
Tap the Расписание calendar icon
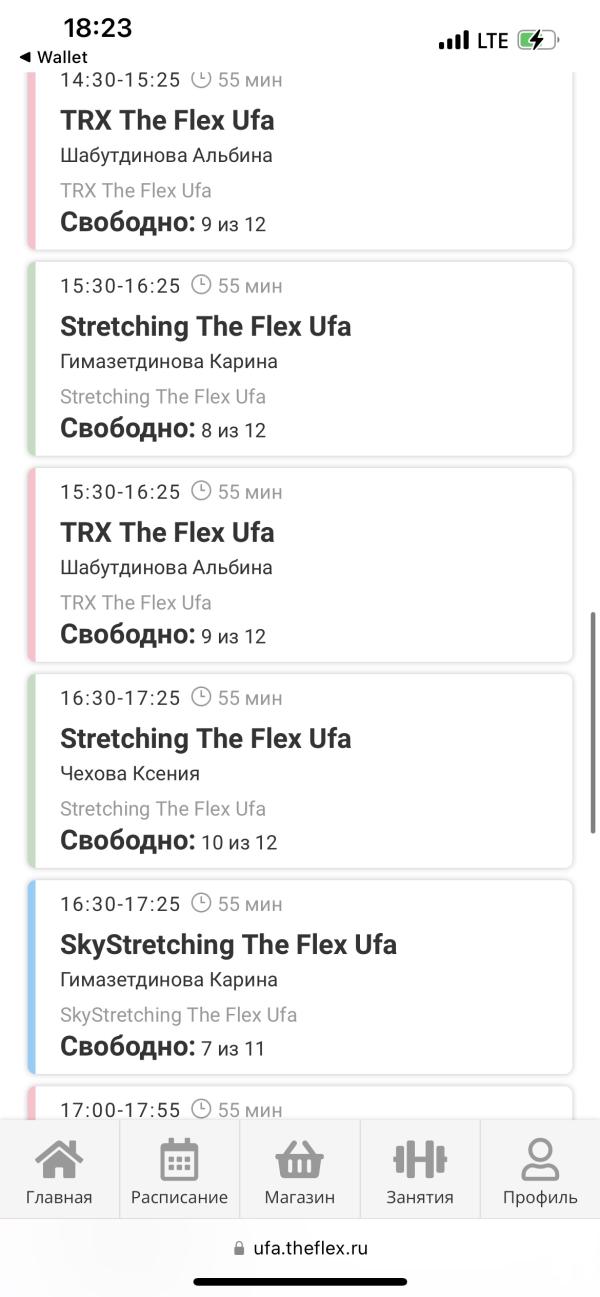pyautogui.click(x=179, y=1160)
